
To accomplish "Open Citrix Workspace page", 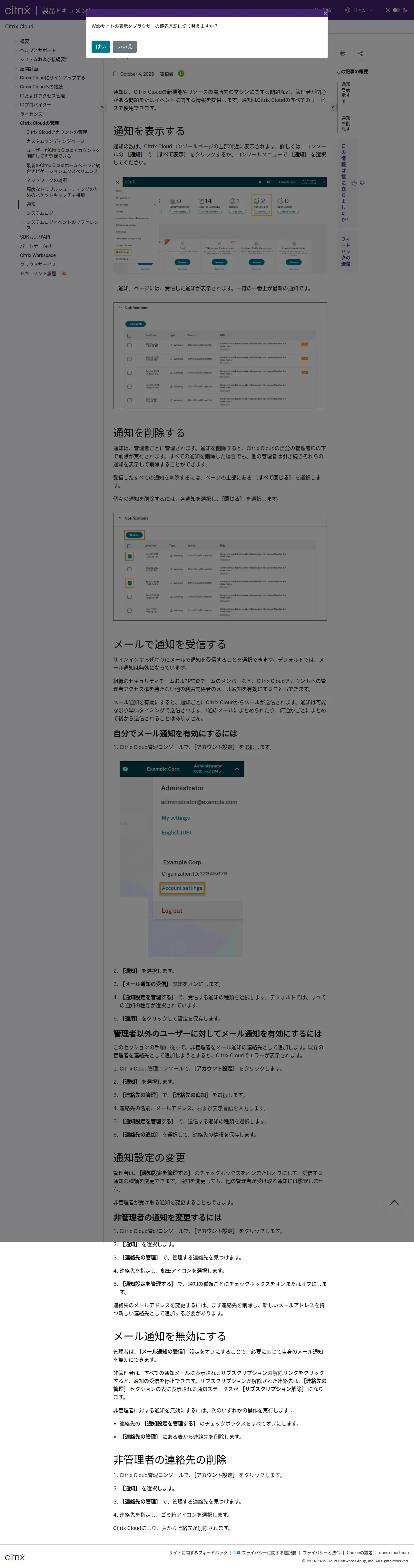I will point(38,256).
